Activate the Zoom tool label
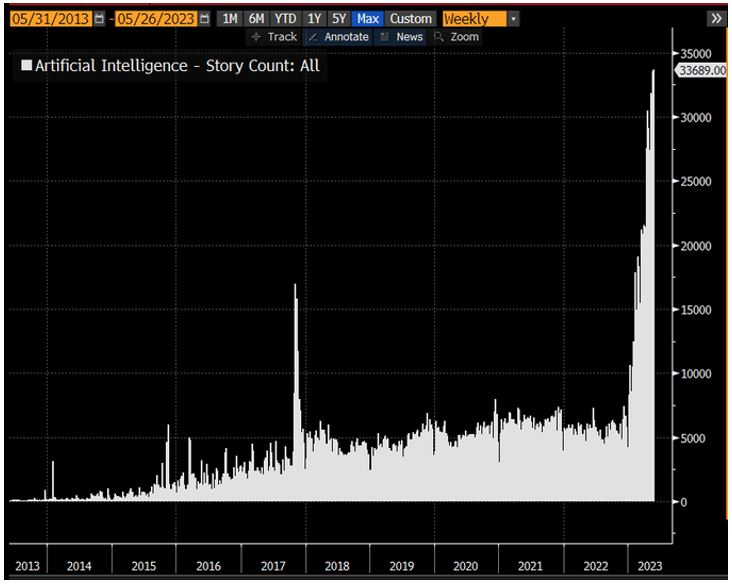 [465, 37]
